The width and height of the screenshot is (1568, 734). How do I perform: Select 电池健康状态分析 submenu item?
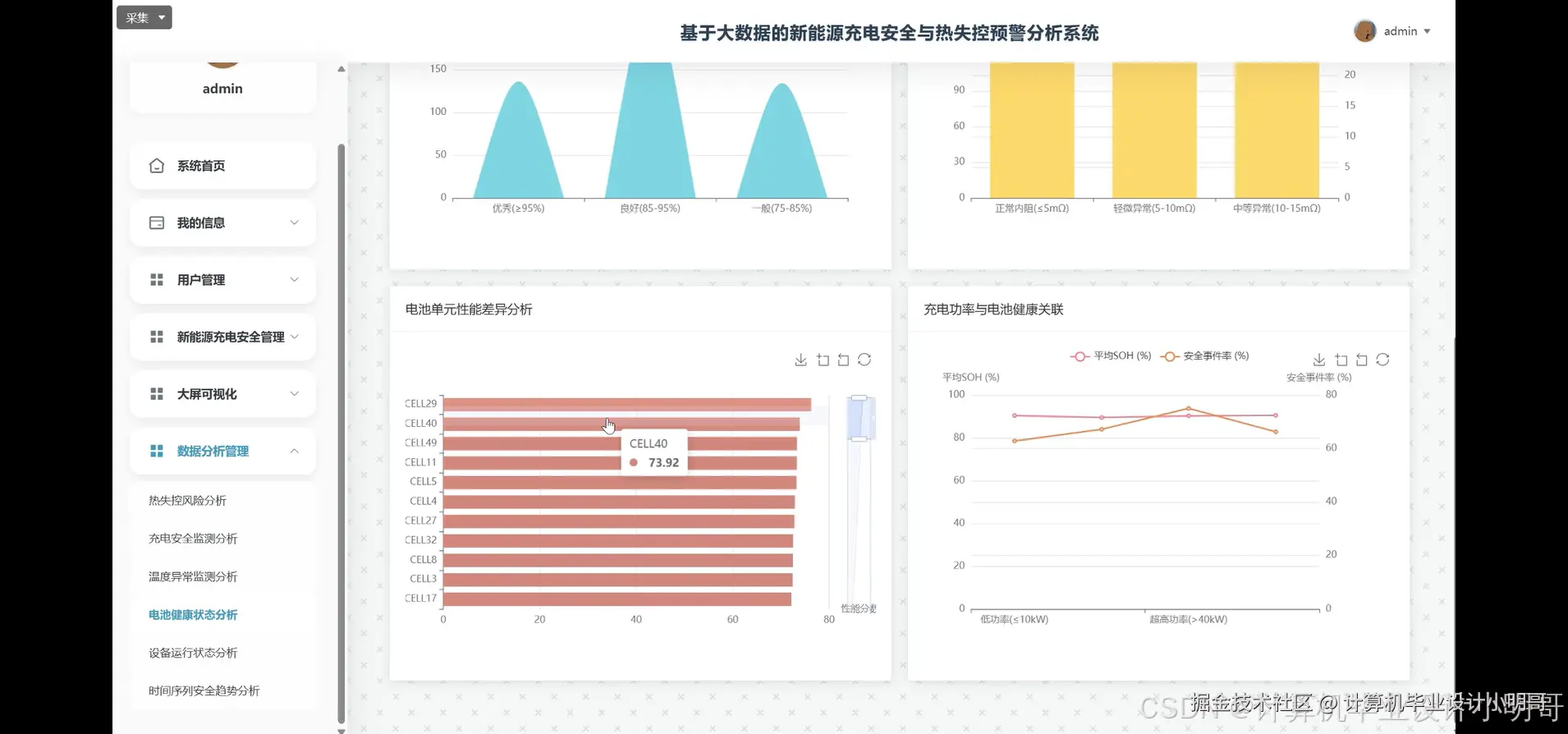coord(193,615)
